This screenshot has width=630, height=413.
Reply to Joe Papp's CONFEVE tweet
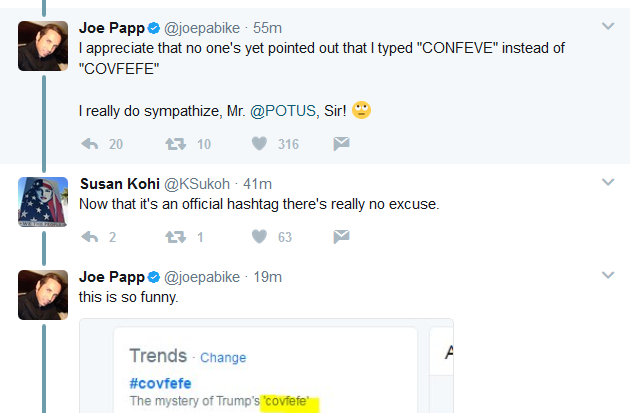coord(90,144)
